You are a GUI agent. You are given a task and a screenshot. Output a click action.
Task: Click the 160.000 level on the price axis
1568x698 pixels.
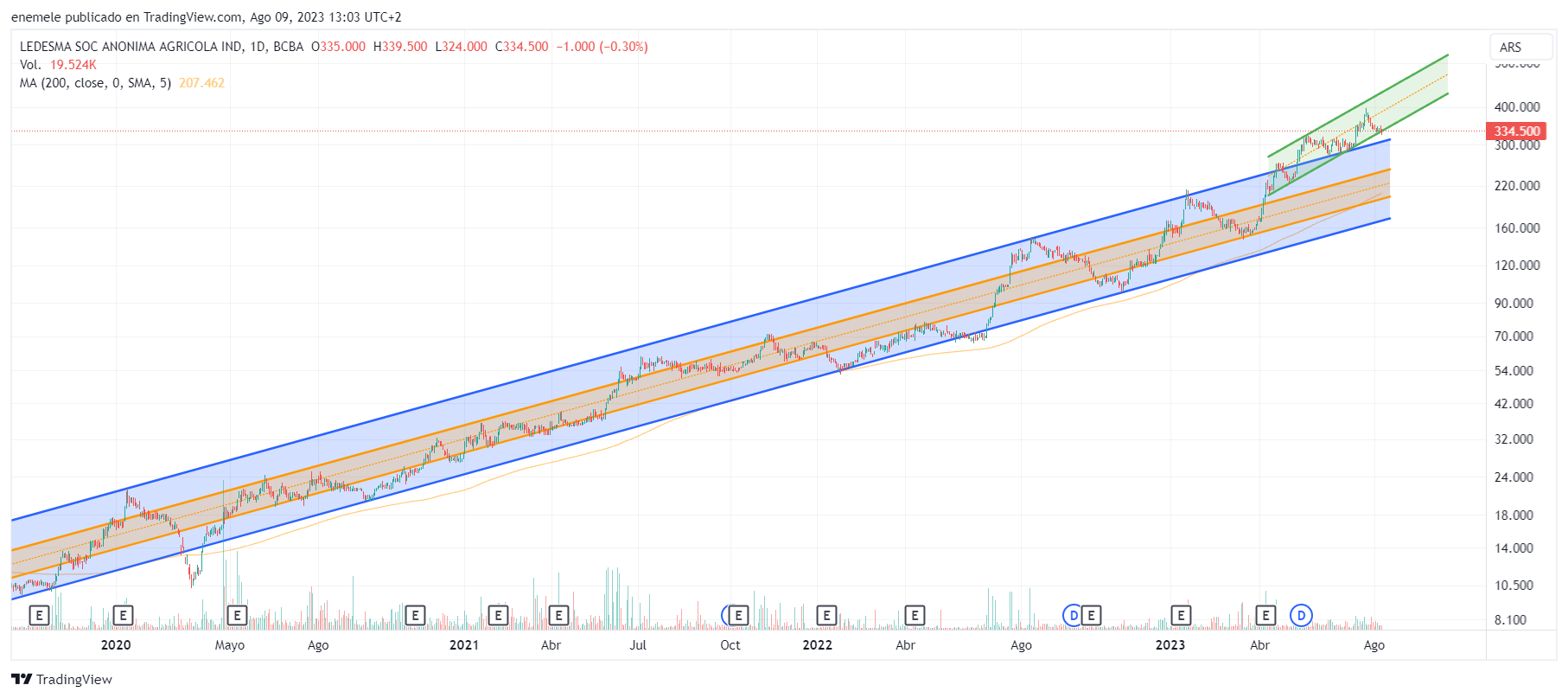[x=1517, y=228]
